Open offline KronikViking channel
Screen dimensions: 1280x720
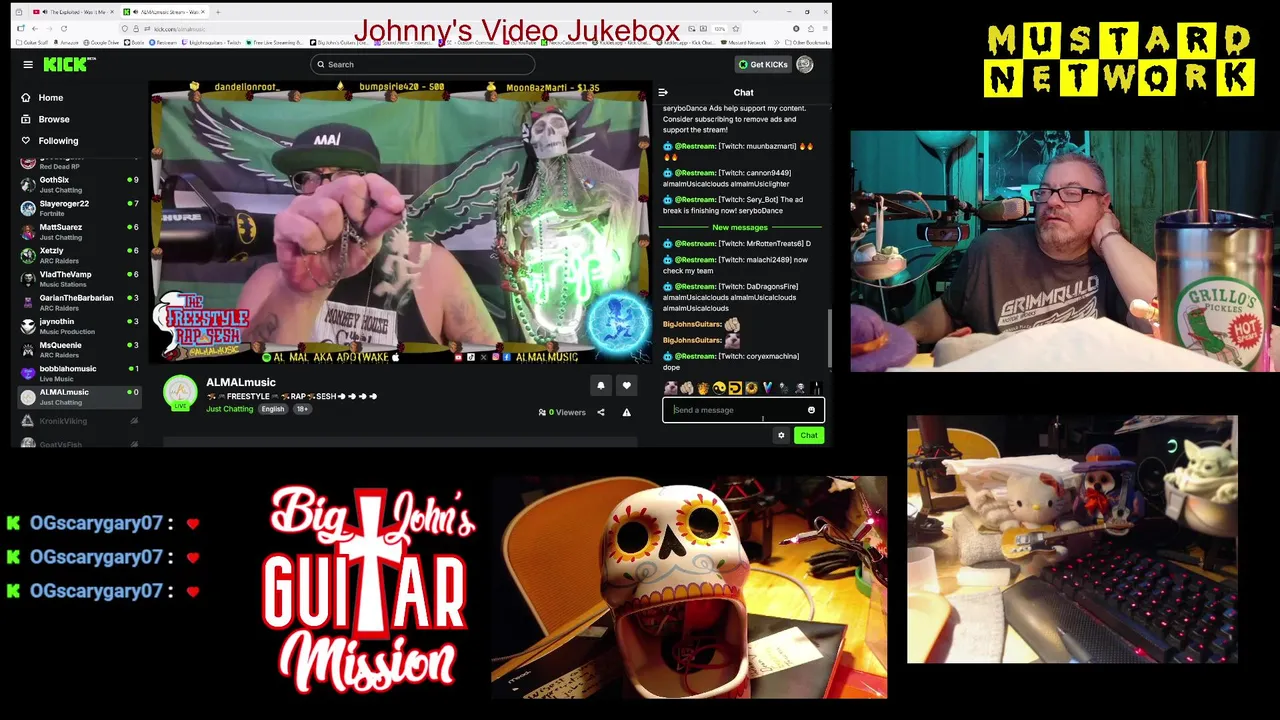pyautogui.click(x=78, y=420)
